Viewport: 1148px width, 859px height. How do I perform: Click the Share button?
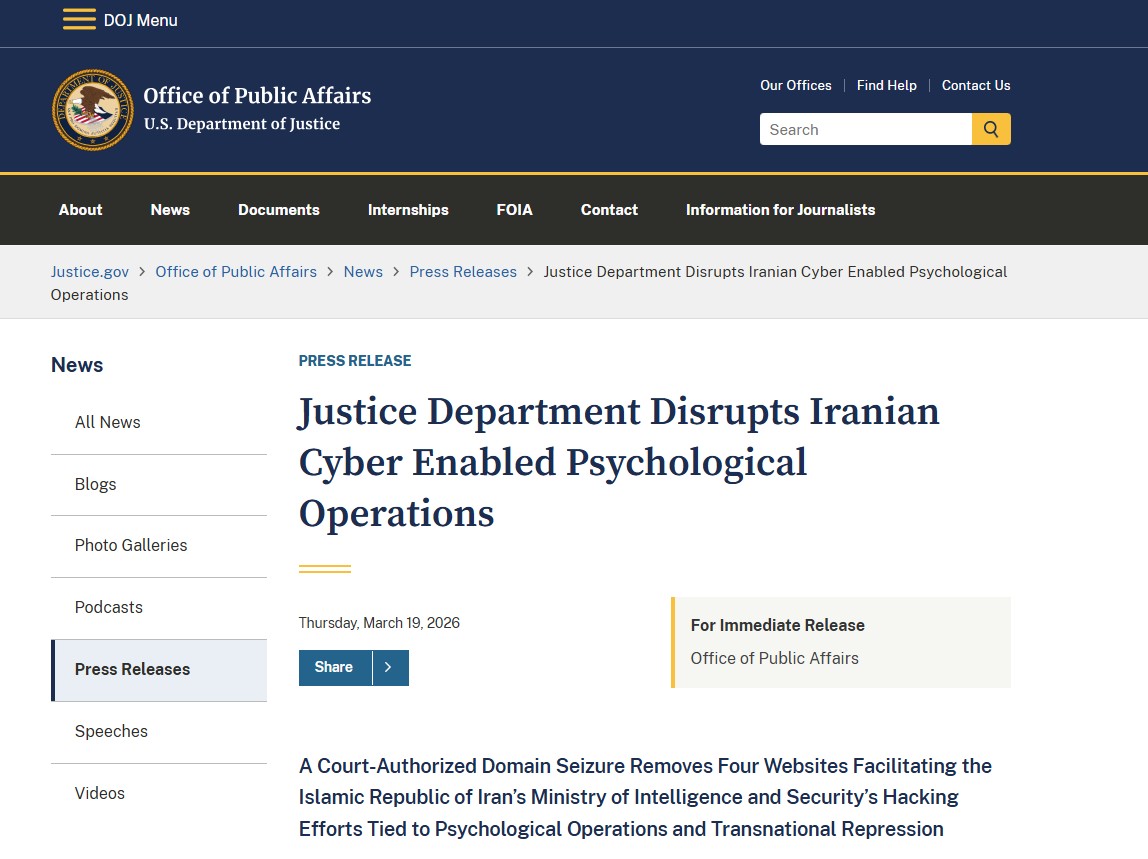pos(334,668)
